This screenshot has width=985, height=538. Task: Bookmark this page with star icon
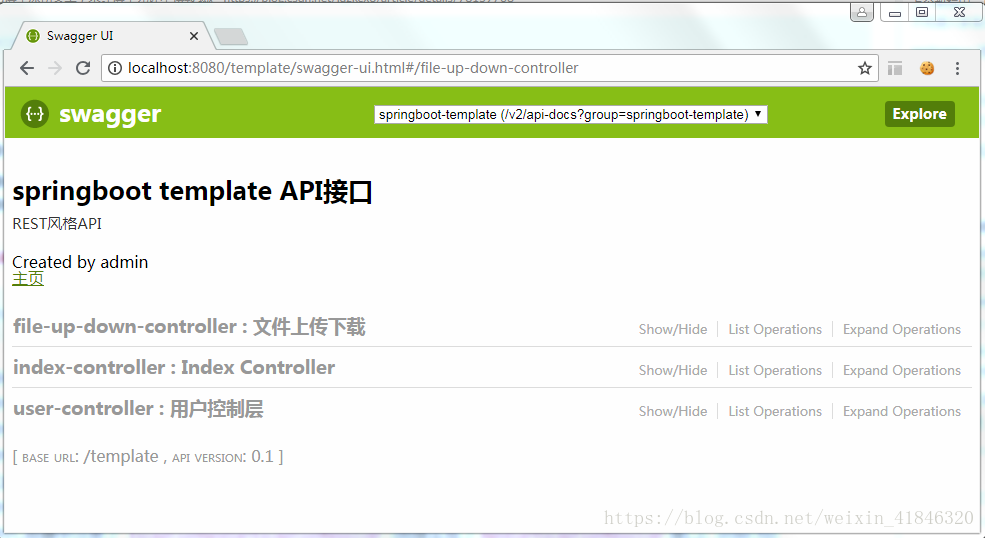pos(865,68)
